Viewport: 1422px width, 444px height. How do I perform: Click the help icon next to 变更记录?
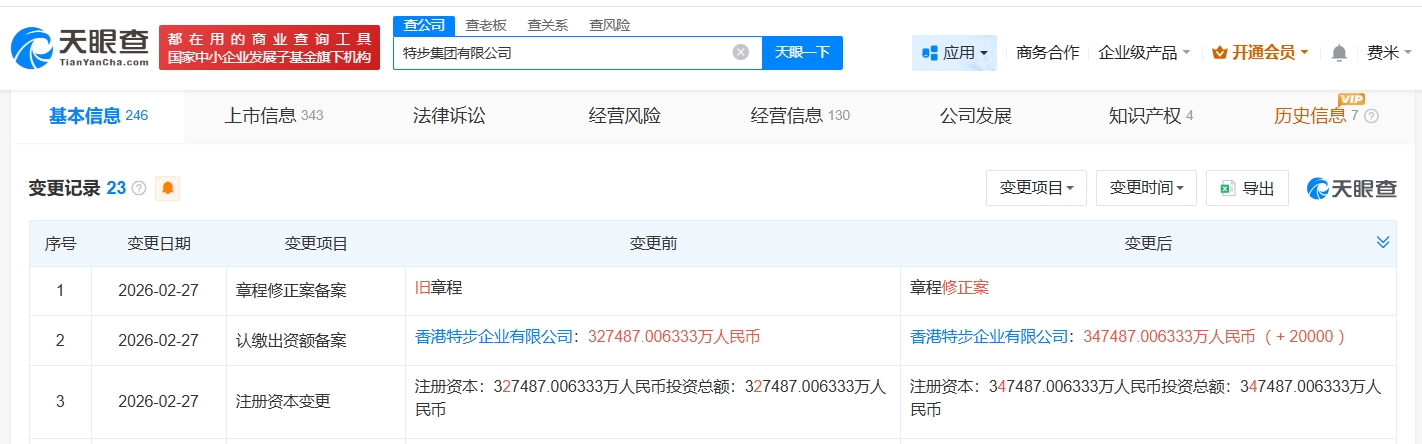tap(139, 188)
